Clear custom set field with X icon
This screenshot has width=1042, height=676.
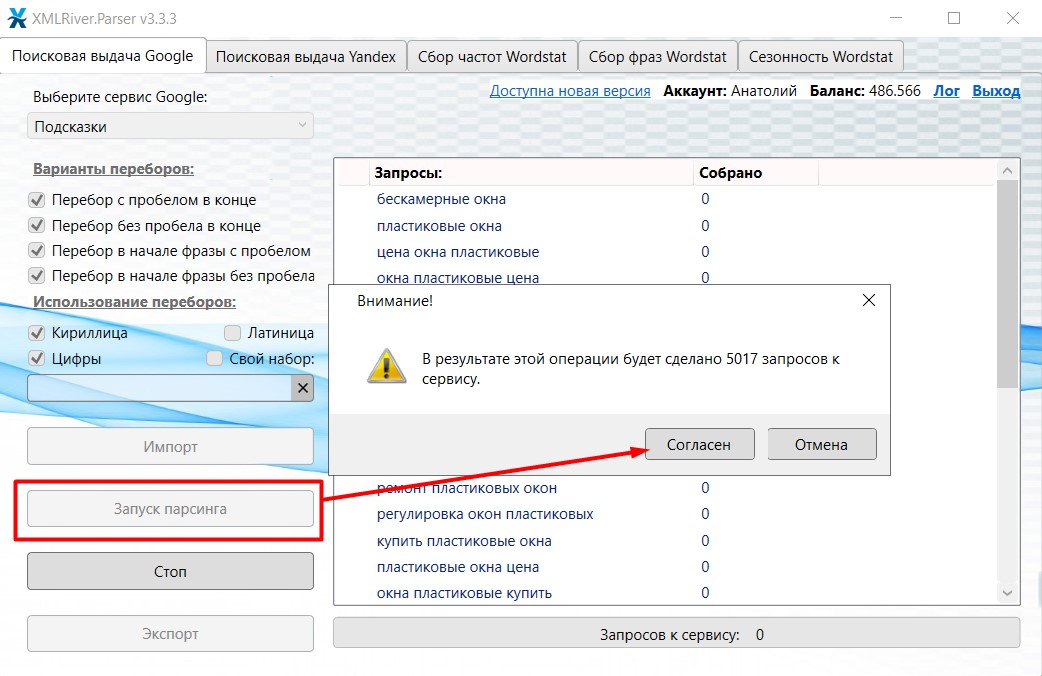[301, 388]
